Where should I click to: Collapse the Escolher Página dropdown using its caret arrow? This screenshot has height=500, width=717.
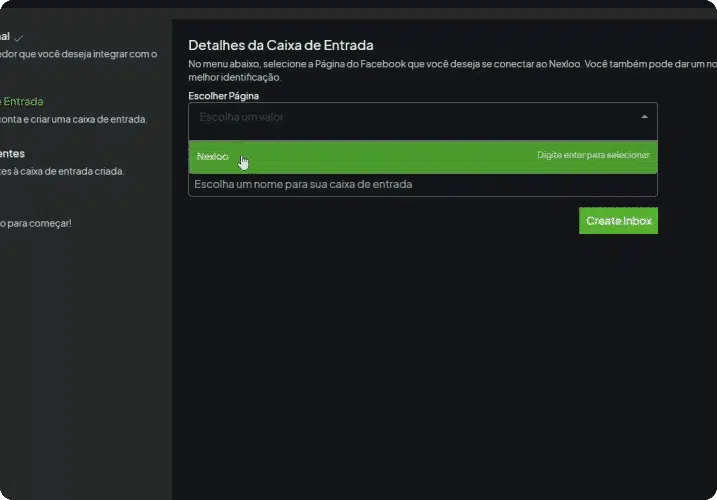click(x=644, y=117)
